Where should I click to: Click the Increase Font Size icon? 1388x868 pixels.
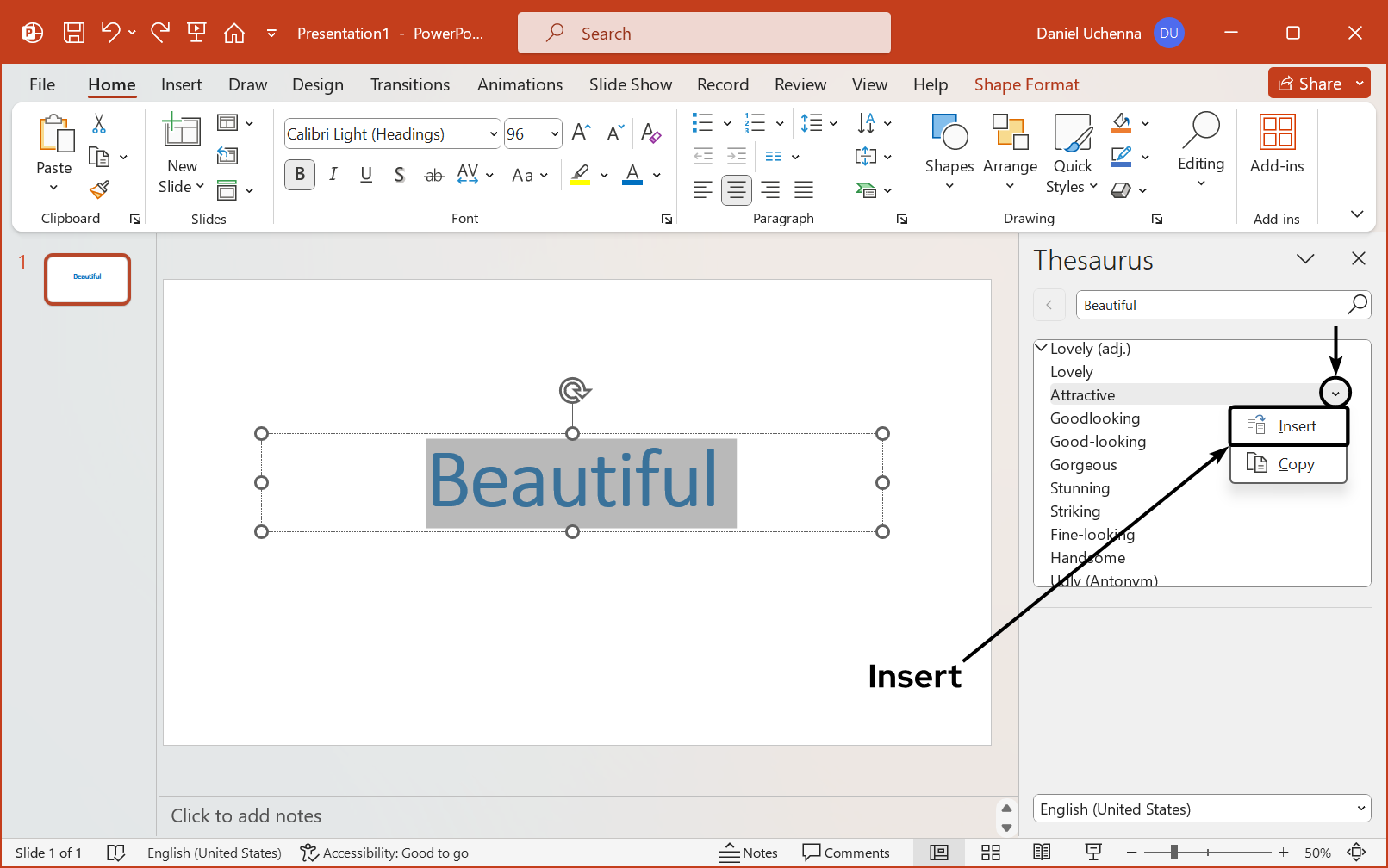[x=582, y=133]
